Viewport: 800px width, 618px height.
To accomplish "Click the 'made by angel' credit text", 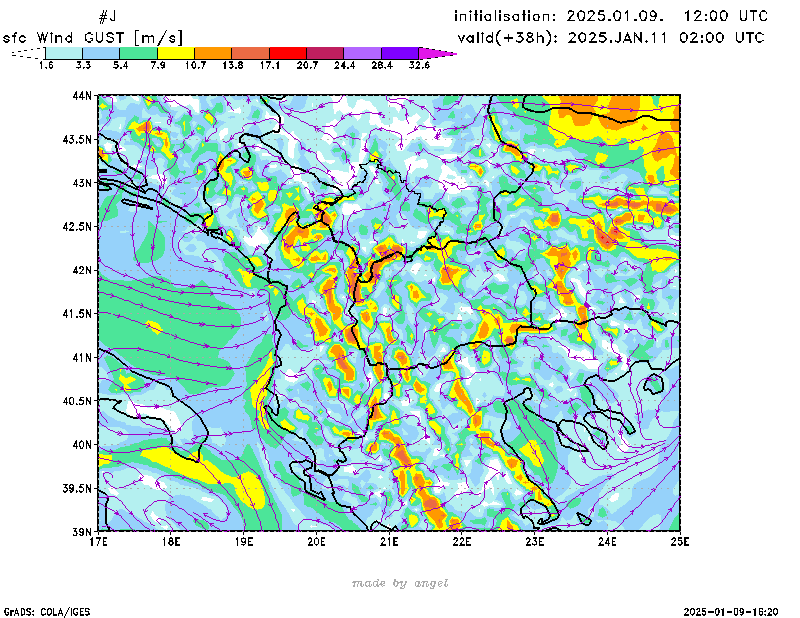I will pos(400,583).
